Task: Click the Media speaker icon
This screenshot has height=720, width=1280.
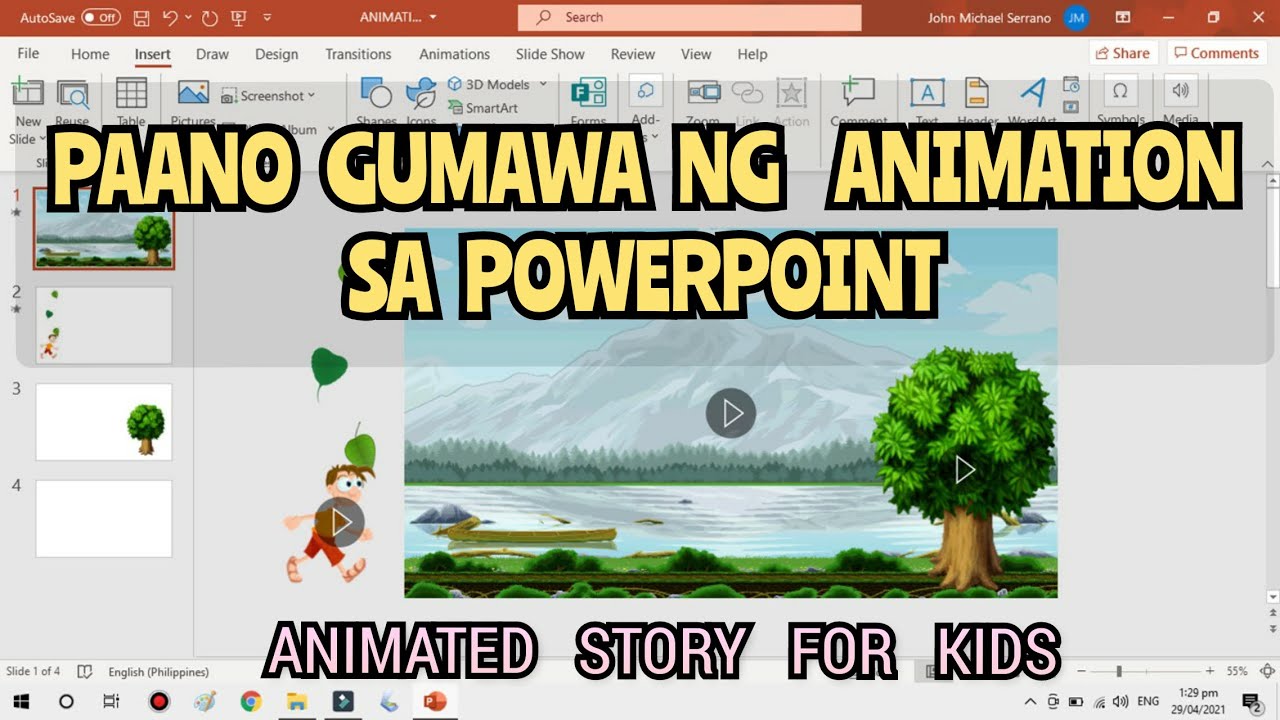Action: [1181, 92]
